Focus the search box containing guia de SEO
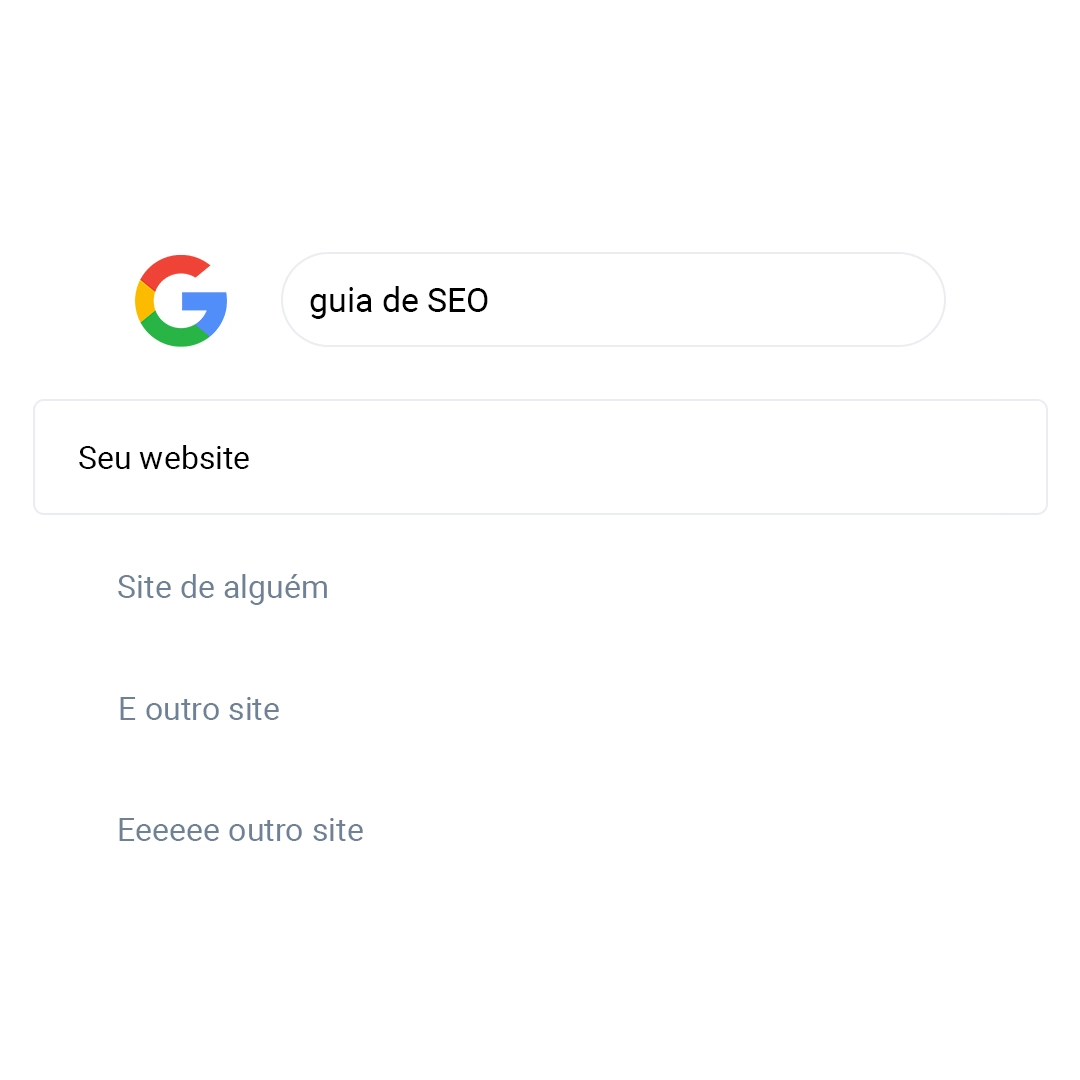The height and width of the screenshot is (1080, 1080). 613,300
